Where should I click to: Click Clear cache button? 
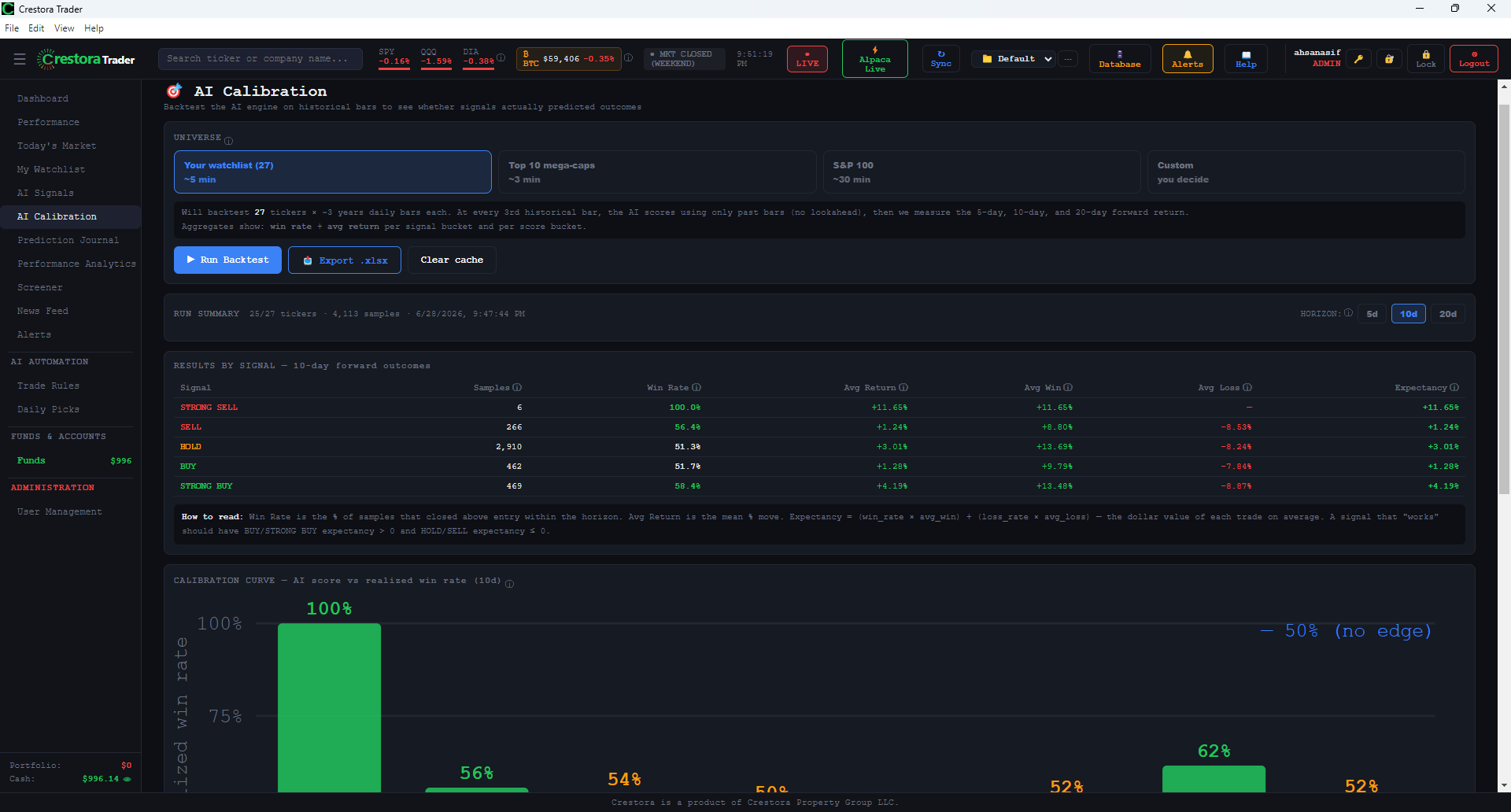452,260
